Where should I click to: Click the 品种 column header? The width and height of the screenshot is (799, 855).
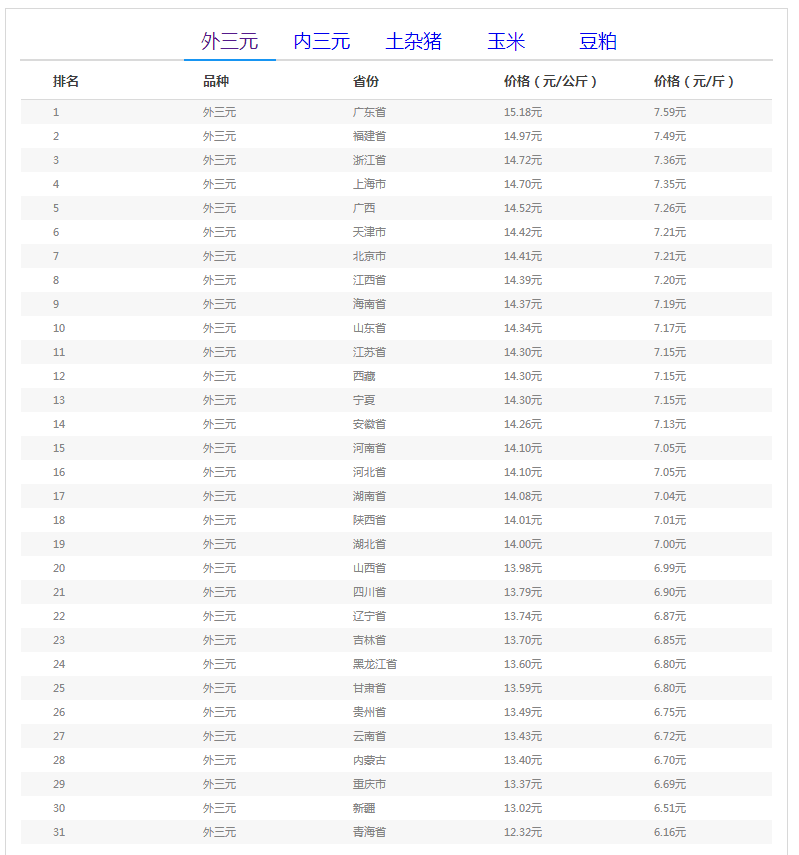pyautogui.click(x=216, y=81)
